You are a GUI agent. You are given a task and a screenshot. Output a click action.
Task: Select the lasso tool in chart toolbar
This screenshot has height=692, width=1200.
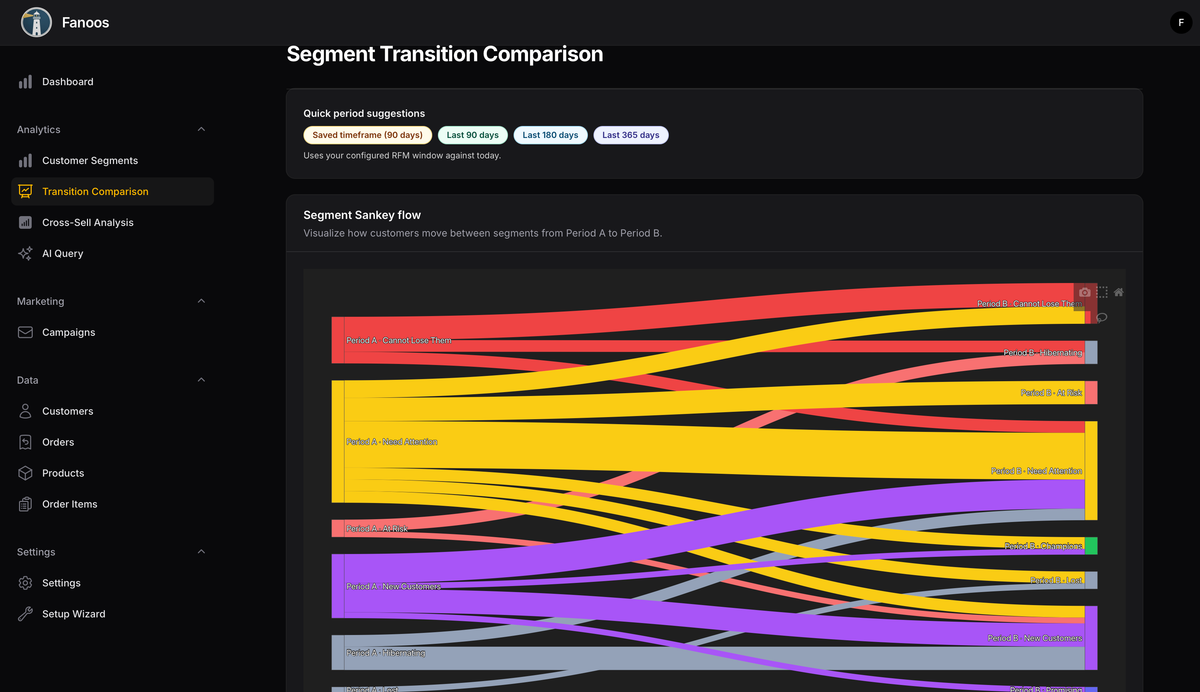tap(1102, 317)
